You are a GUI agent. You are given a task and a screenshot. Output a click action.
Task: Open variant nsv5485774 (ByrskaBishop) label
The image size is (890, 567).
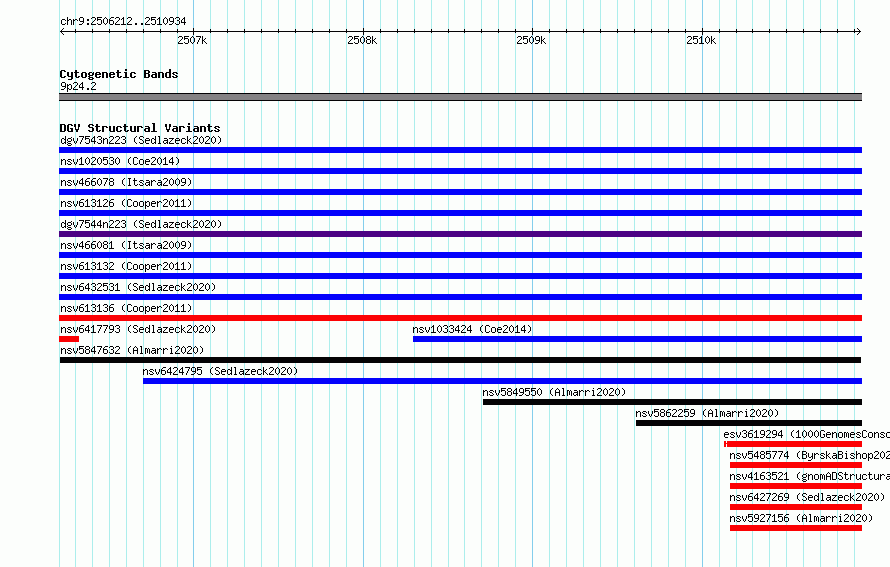809,455
